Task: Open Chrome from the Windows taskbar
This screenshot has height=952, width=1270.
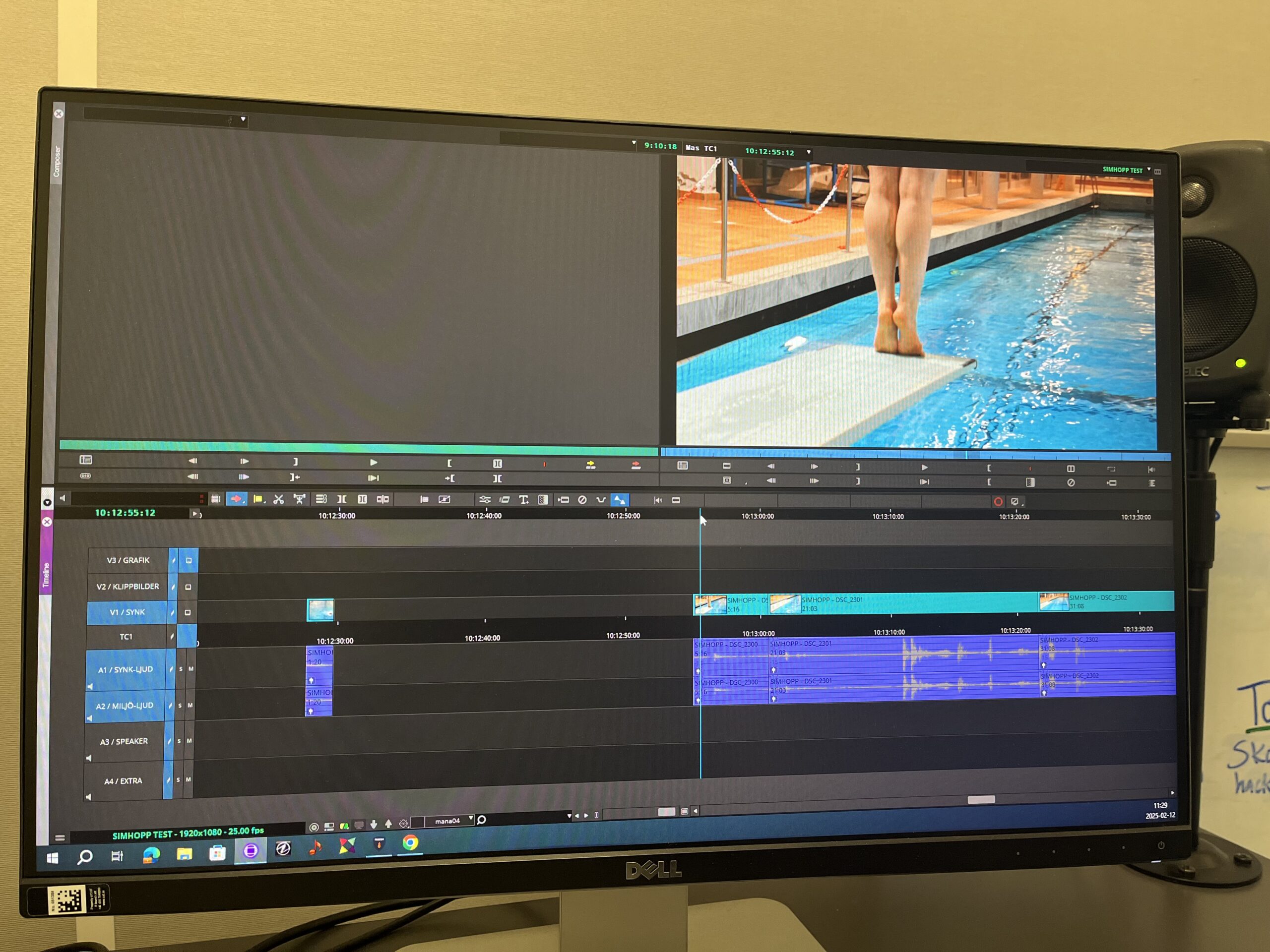Action: (410, 842)
